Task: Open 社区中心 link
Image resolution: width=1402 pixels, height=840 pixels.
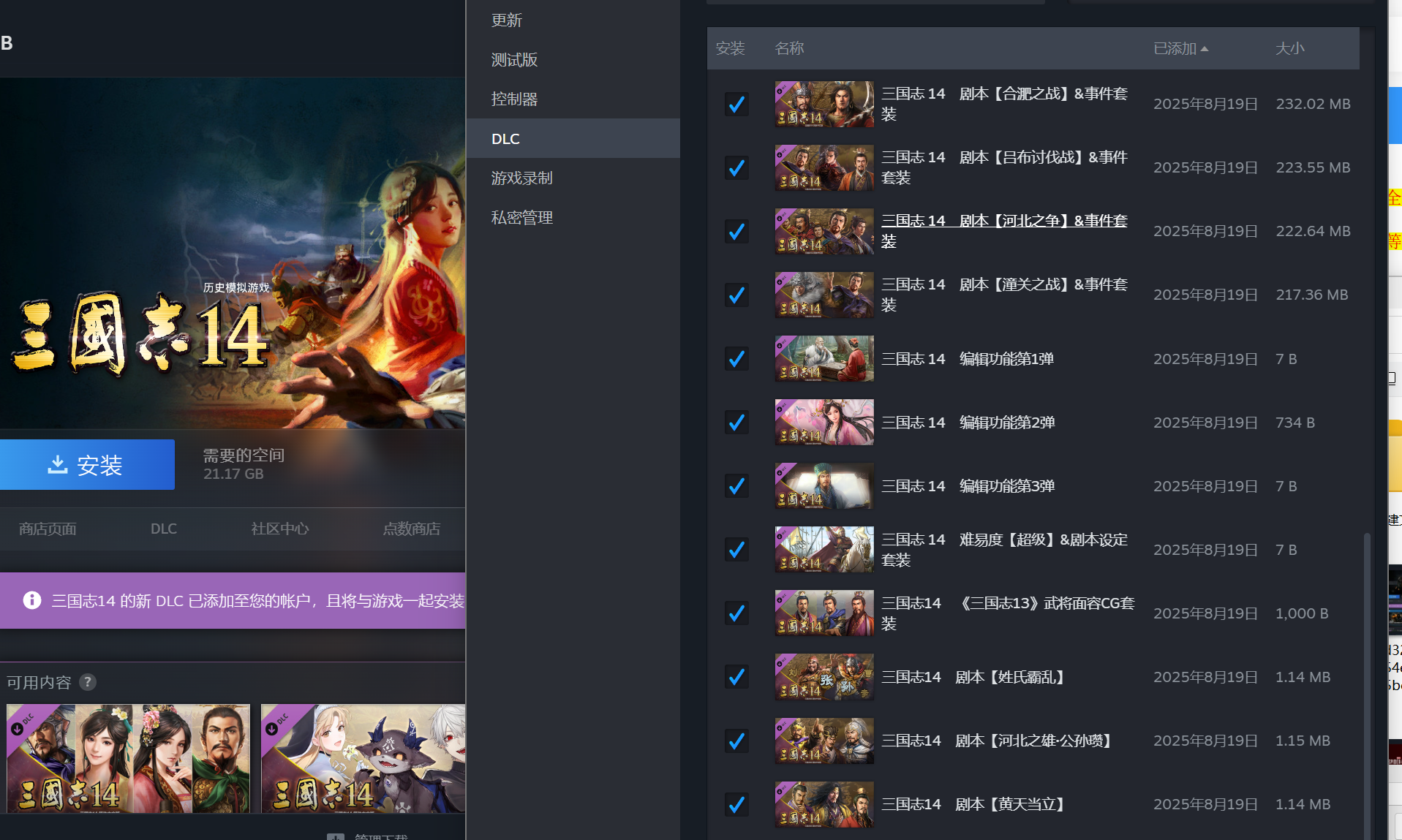Action: [x=280, y=529]
